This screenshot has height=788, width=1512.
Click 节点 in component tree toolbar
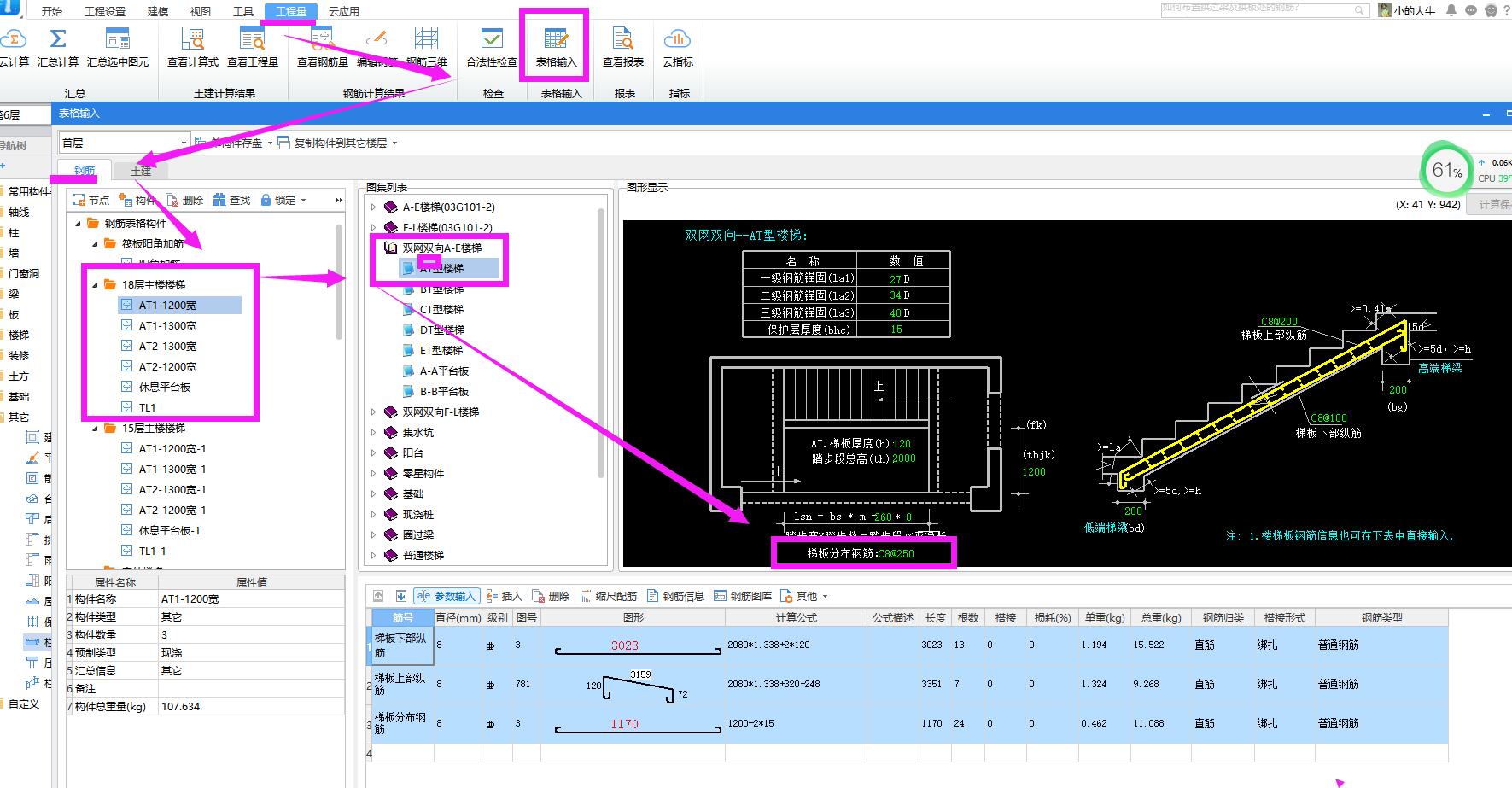pyautogui.click(x=91, y=200)
